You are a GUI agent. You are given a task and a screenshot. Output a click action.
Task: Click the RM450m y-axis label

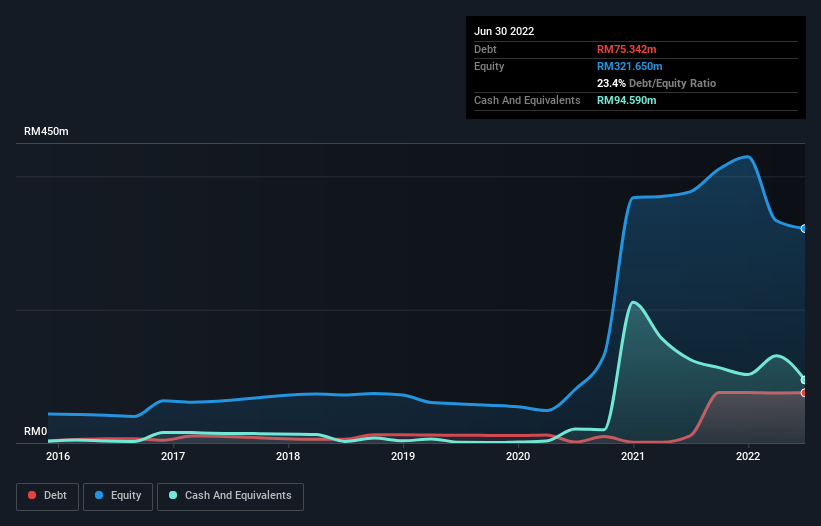[x=46, y=131]
